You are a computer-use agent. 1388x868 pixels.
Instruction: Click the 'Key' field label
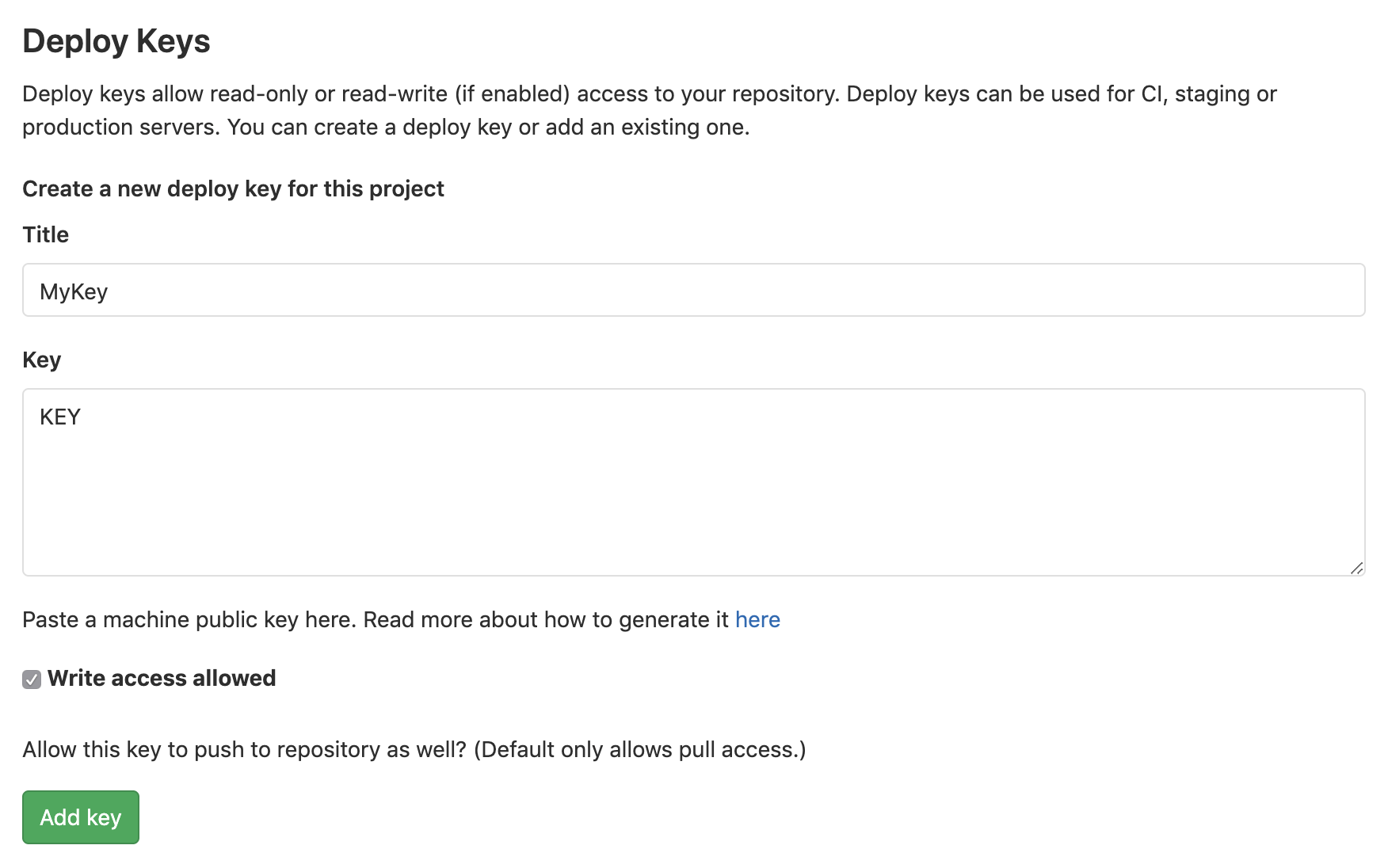[41, 360]
